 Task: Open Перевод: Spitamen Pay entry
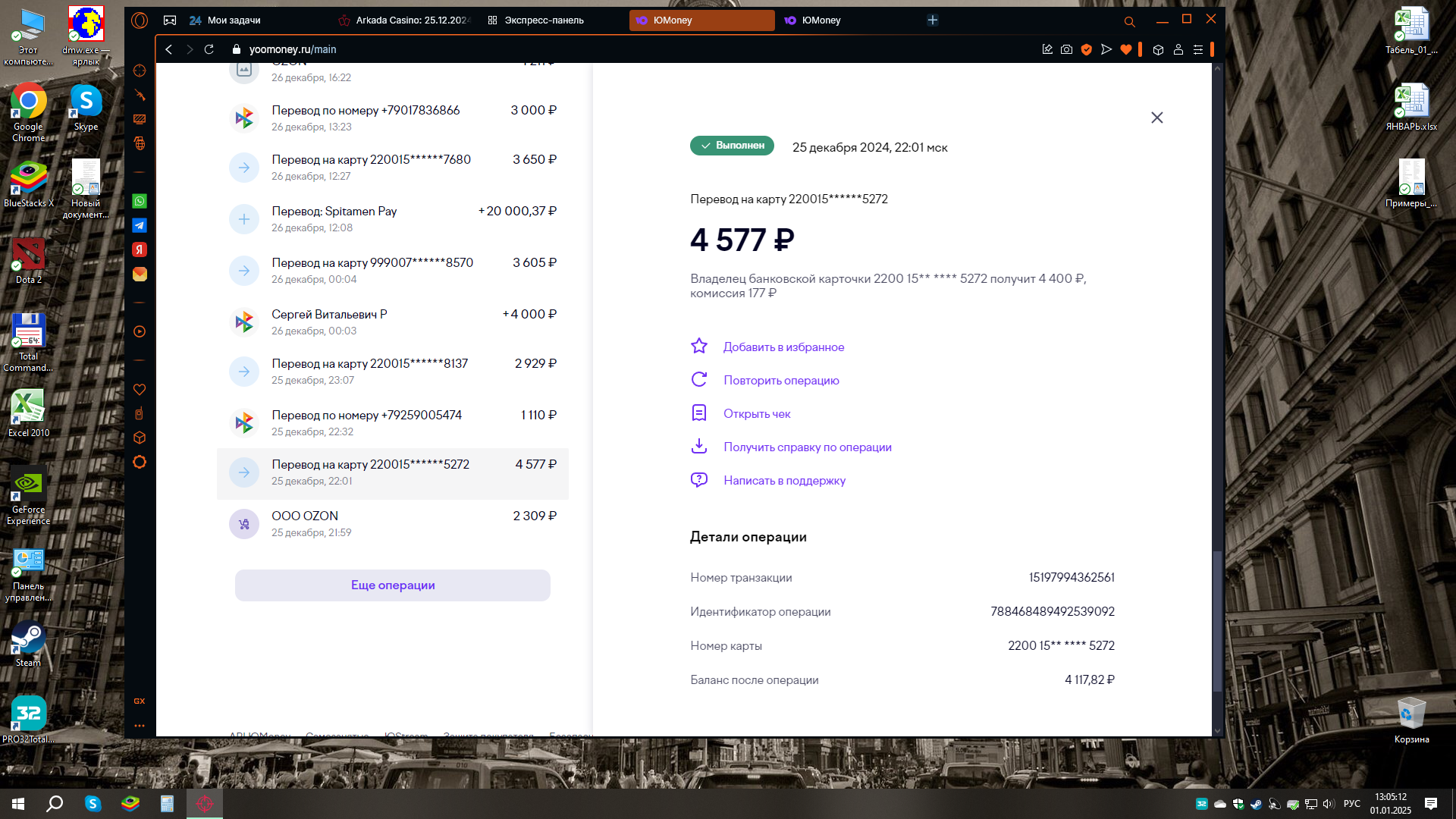393,218
